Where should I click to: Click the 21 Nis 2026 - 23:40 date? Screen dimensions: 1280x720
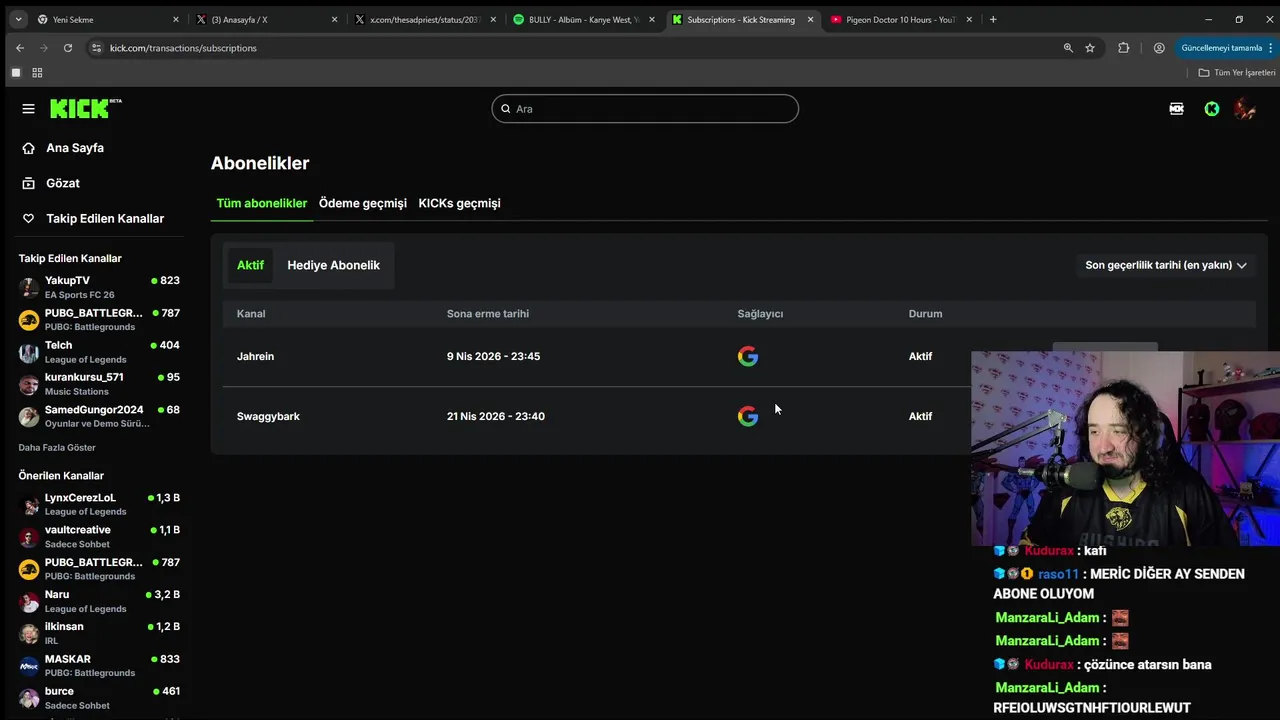(496, 416)
